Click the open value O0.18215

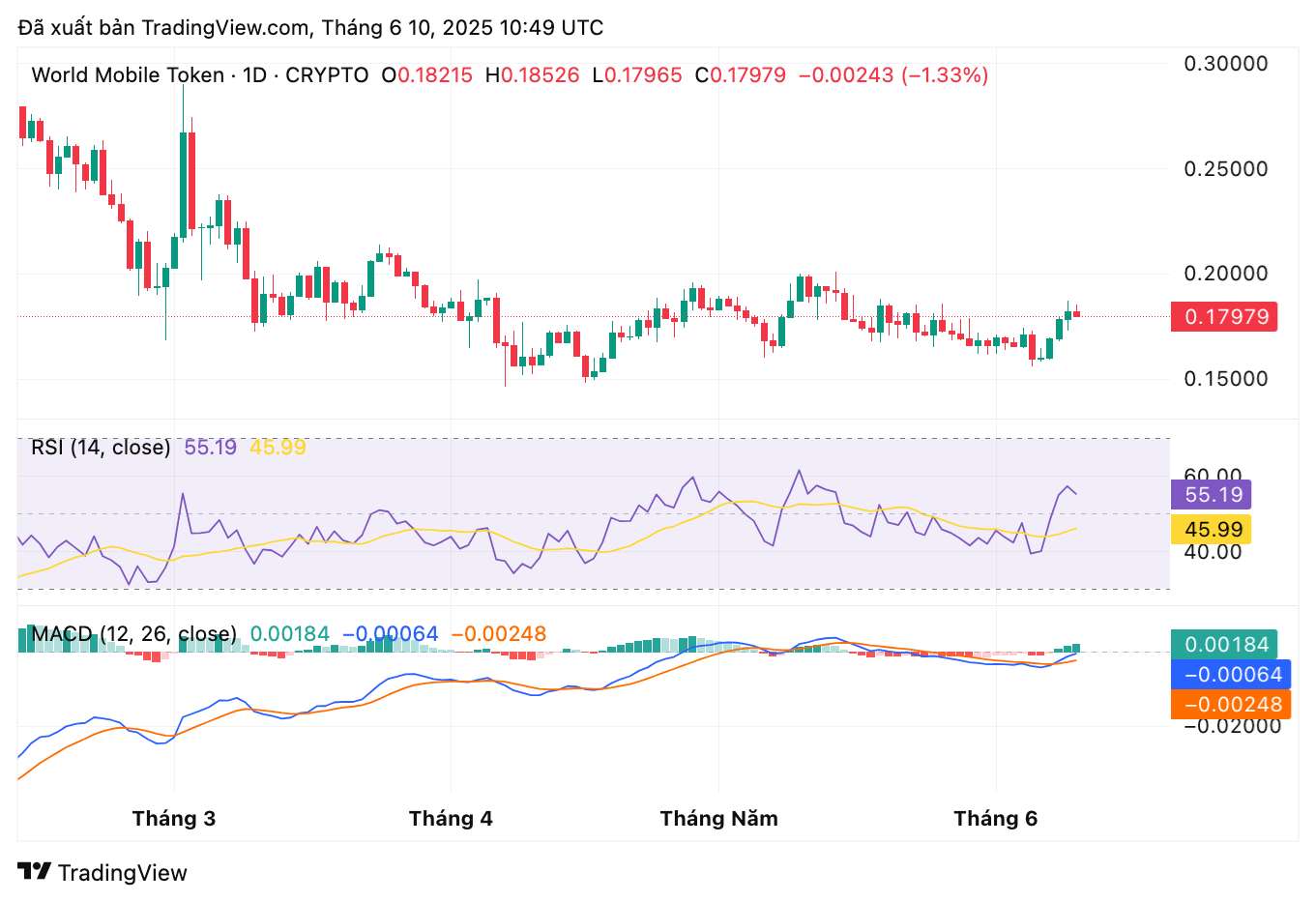pyautogui.click(x=427, y=75)
